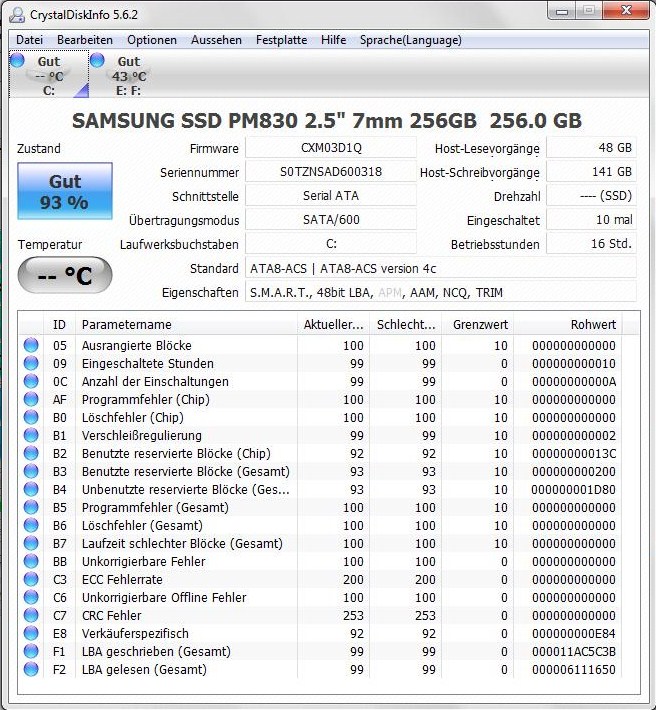Screen dimensions: 656x710
Task: Click status icon for Verkäuferspezifisch
Action: pos(31,633)
